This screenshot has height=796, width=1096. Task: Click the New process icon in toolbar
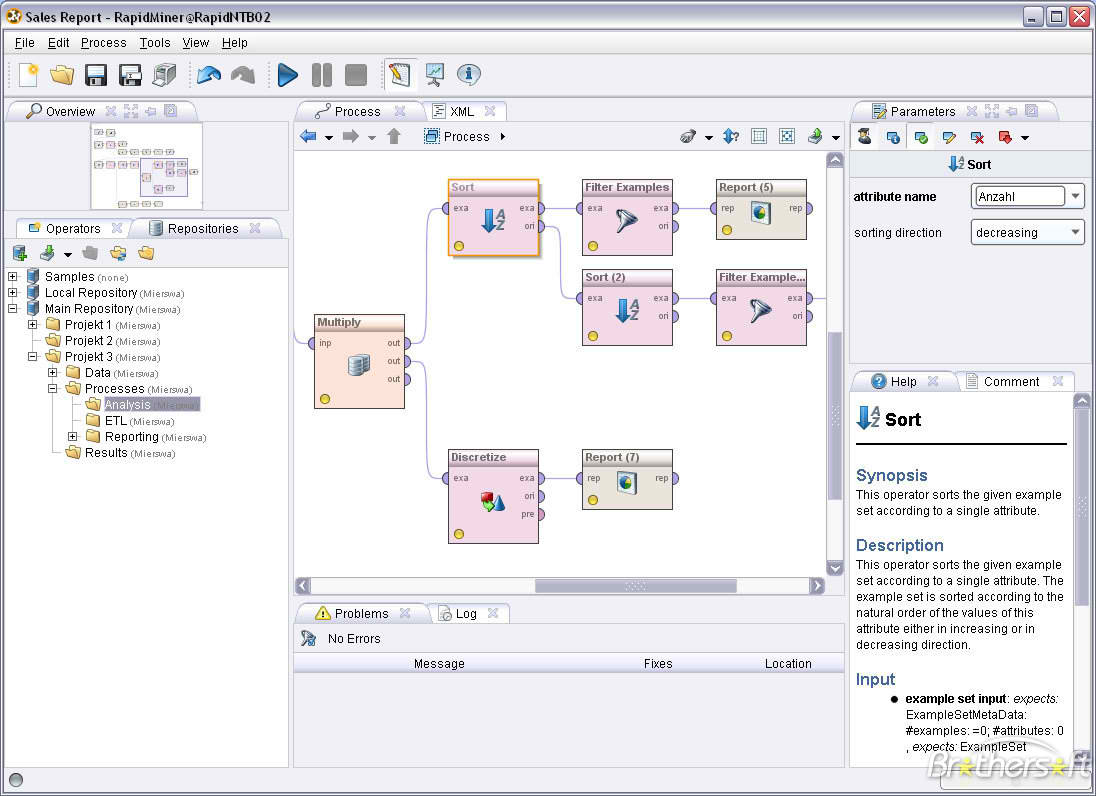(x=28, y=75)
